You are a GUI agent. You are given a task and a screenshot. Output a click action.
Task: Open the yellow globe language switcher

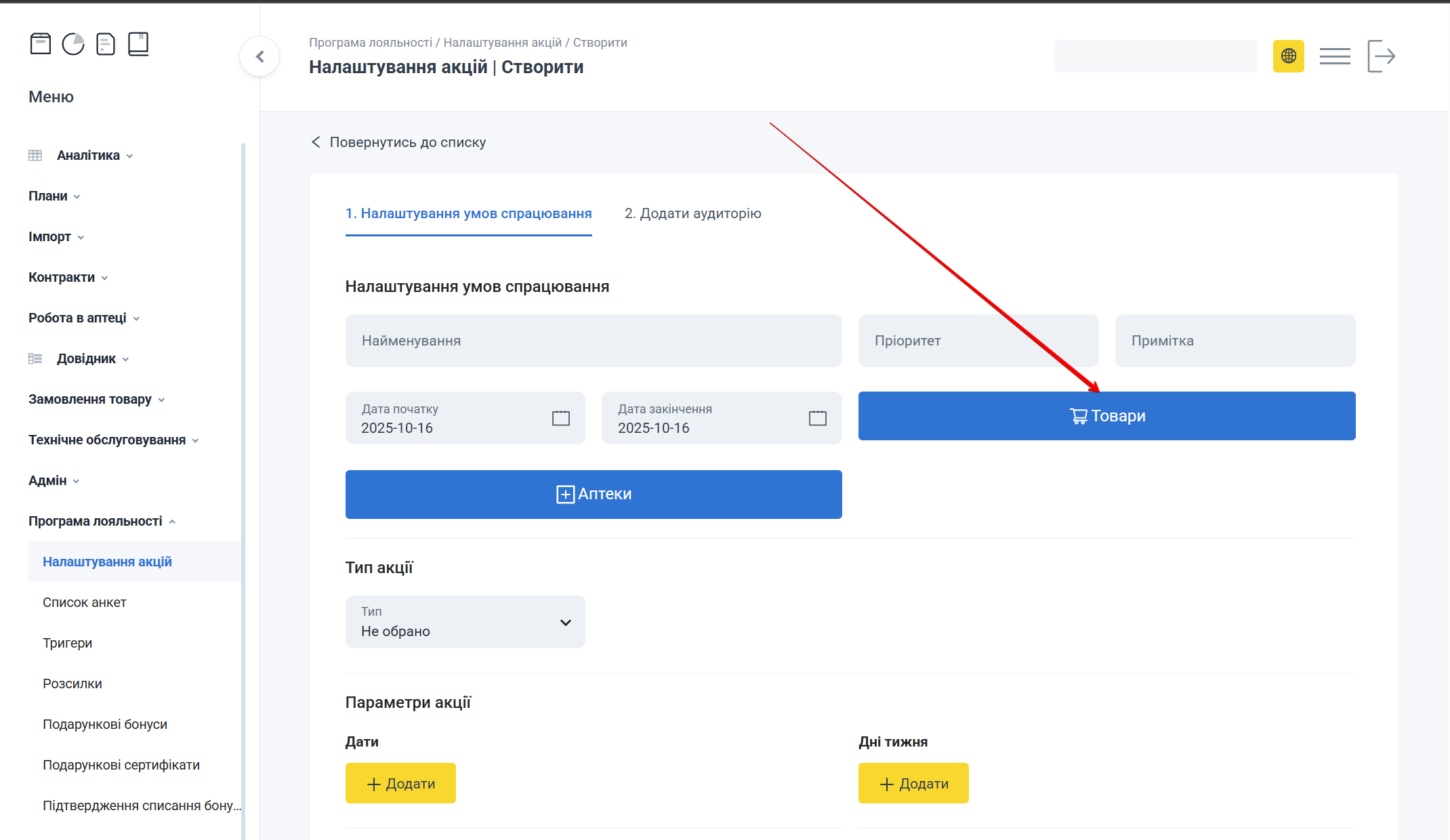click(1289, 56)
